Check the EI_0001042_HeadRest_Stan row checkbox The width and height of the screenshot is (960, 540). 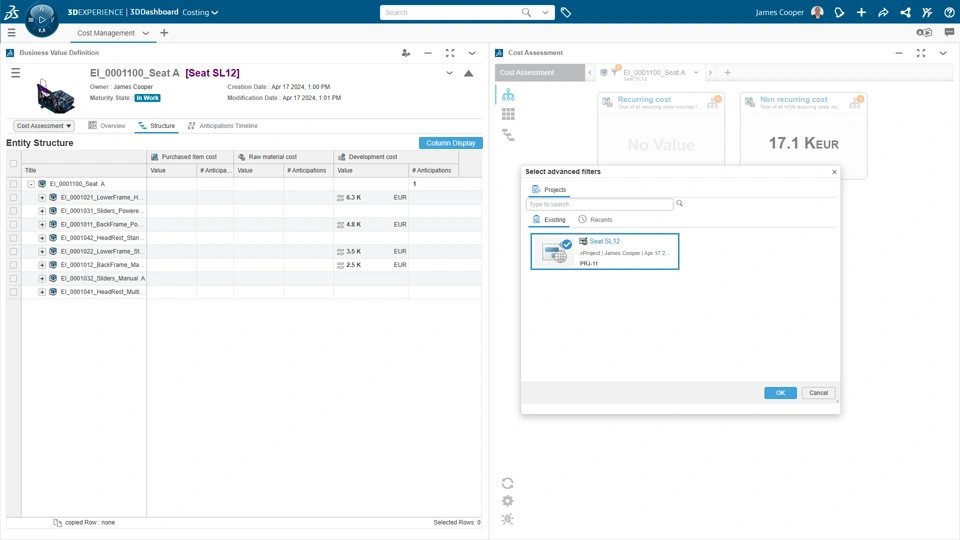pyautogui.click(x=13, y=238)
